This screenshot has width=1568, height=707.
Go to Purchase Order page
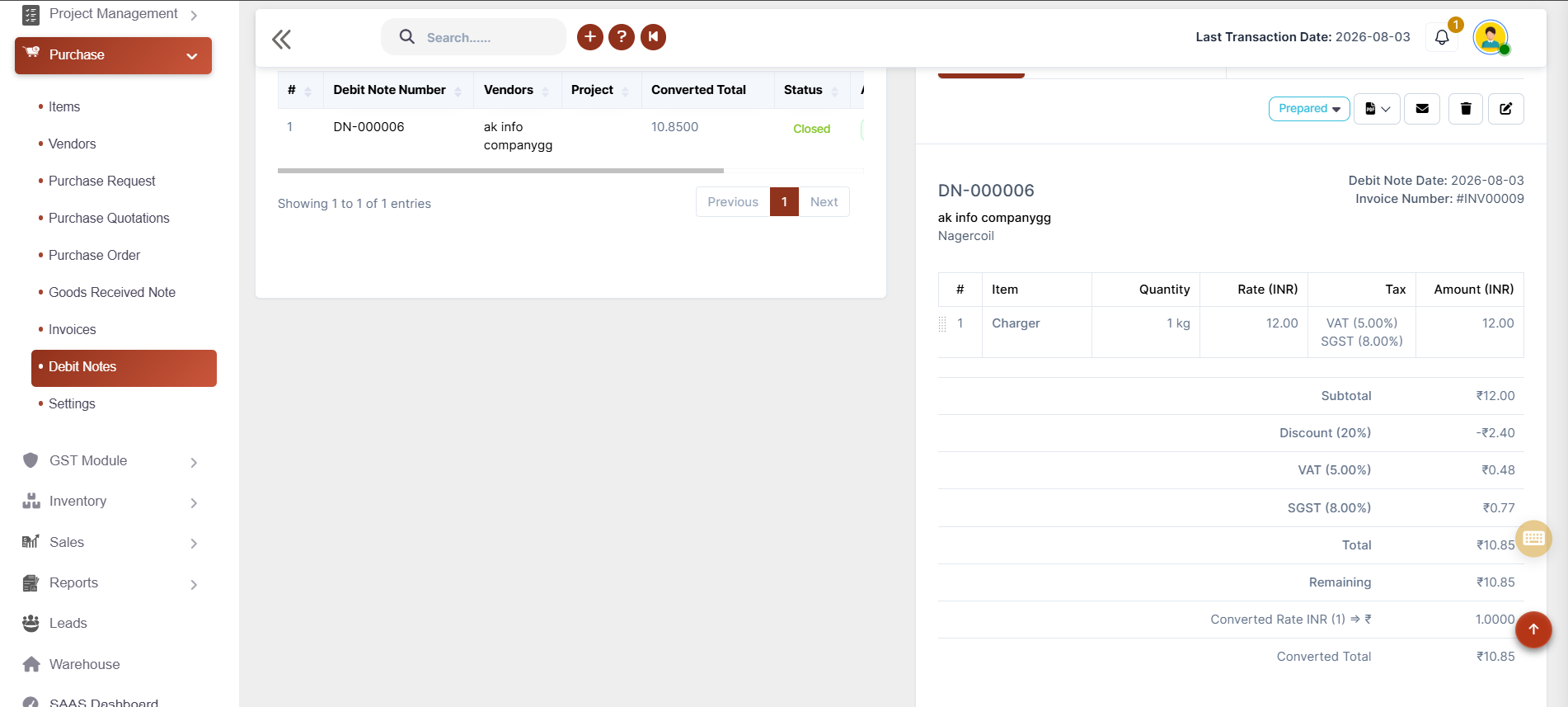click(94, 256)
